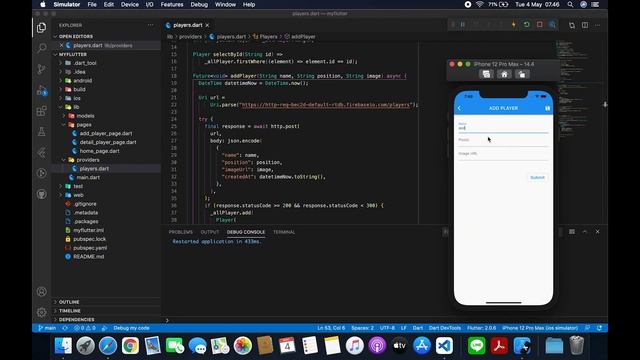Maximize the bottom panel with the chevron
The image size is (640, 360).
(x=584, y=231)
